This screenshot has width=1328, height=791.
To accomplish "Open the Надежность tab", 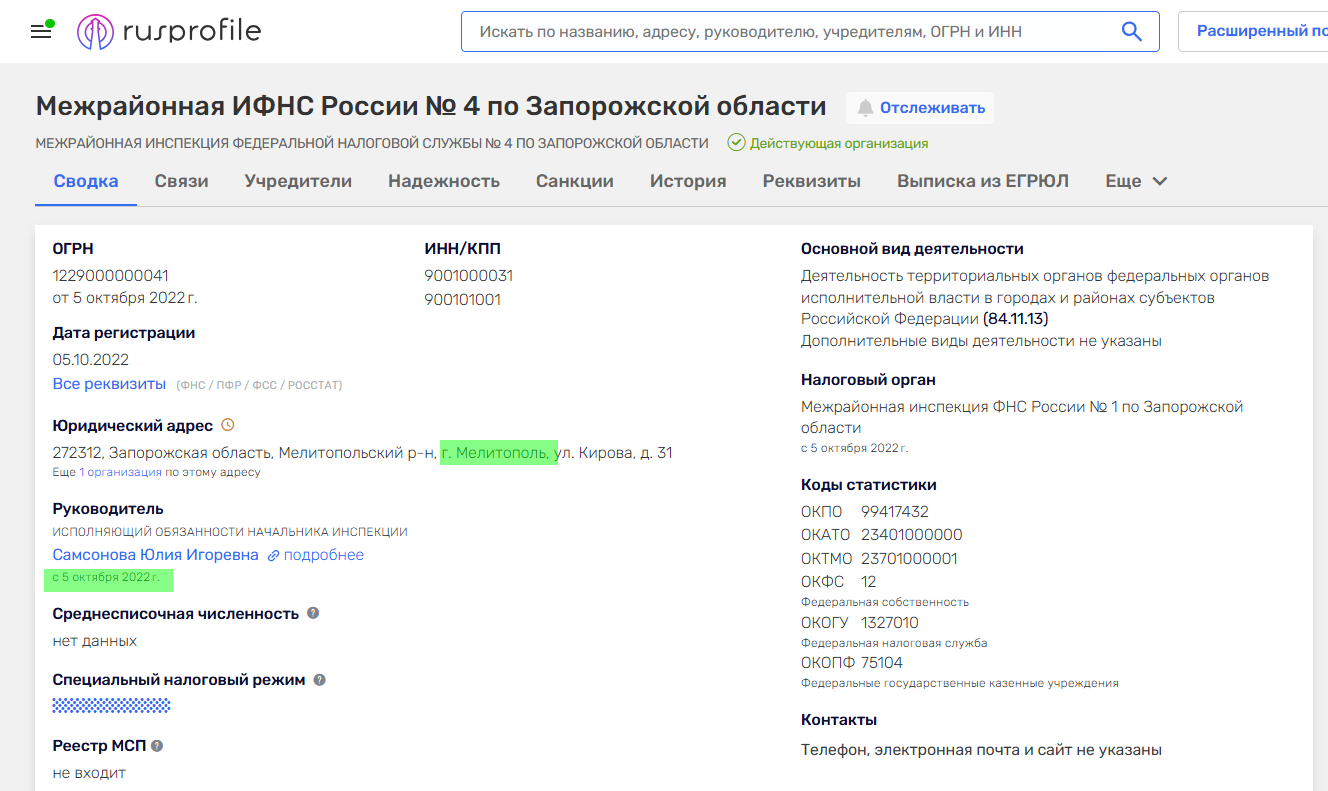I will point(444,181).
